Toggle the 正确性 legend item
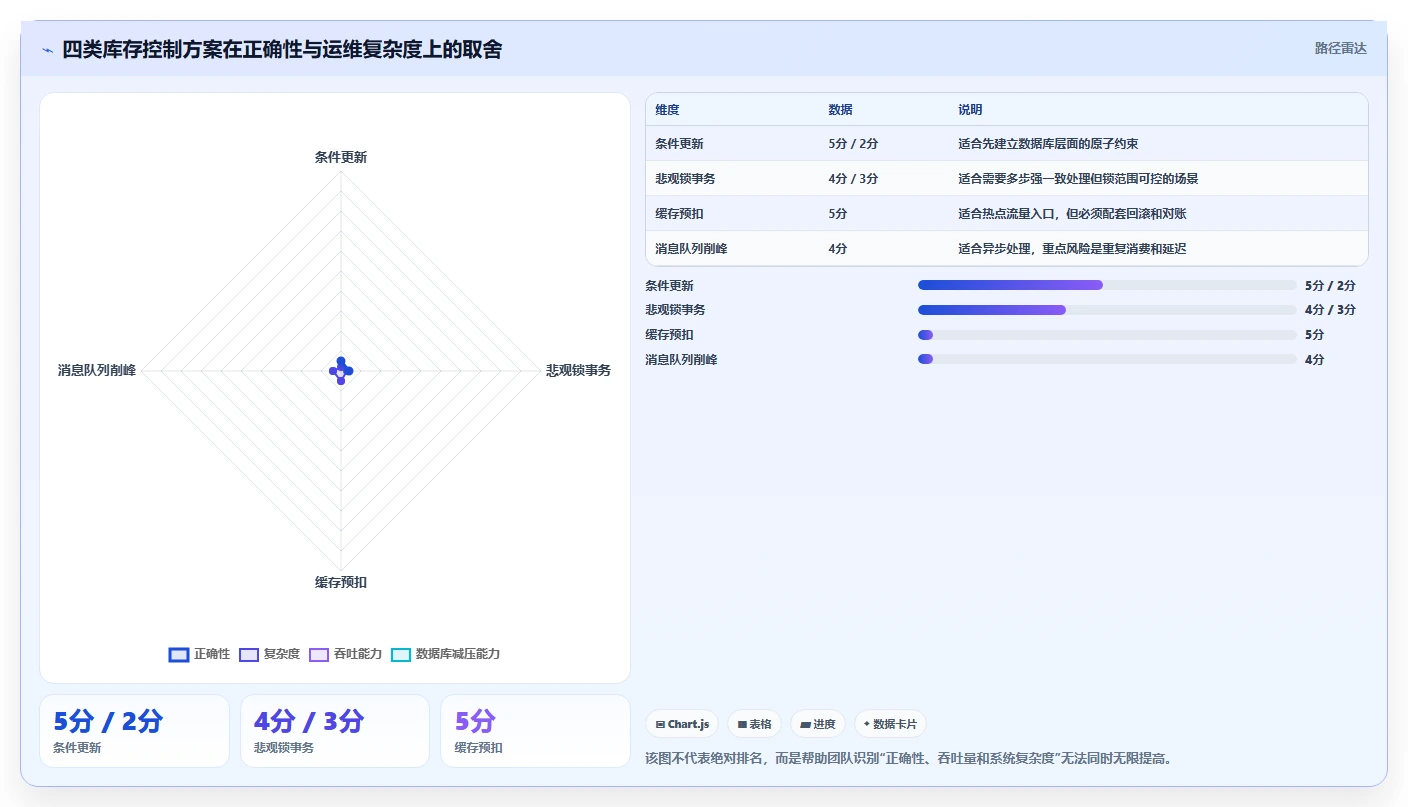Viewport: 1408px width, 807px height. 199,654
